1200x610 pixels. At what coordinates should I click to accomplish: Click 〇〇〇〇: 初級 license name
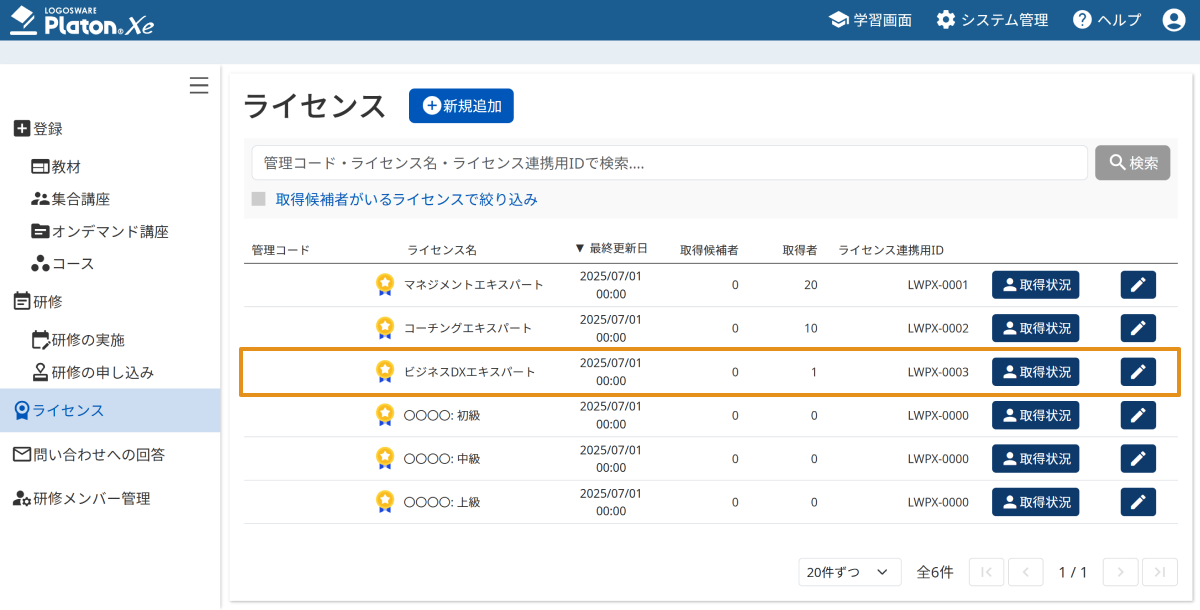442,415
